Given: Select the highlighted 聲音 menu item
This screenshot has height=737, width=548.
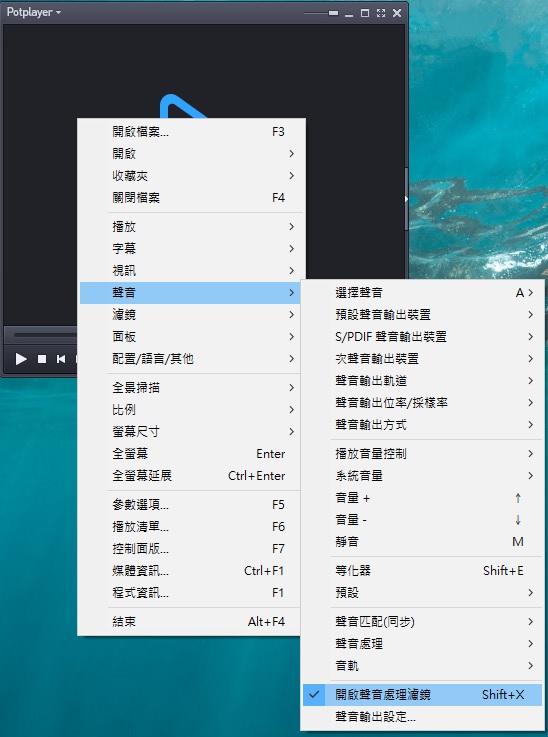Looking at the screenshot, I should click(x=190, y=293).
